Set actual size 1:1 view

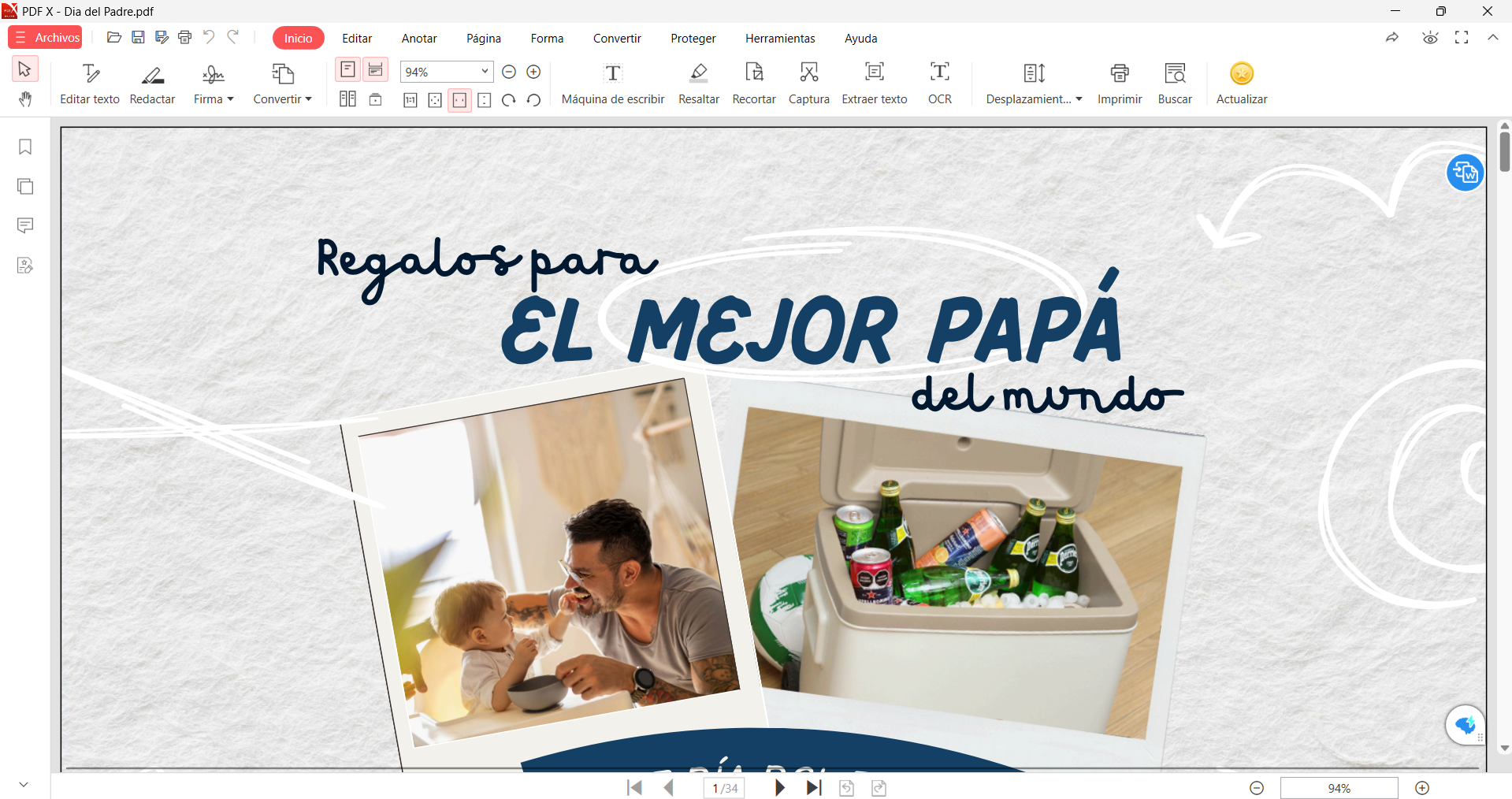point(411,100)
